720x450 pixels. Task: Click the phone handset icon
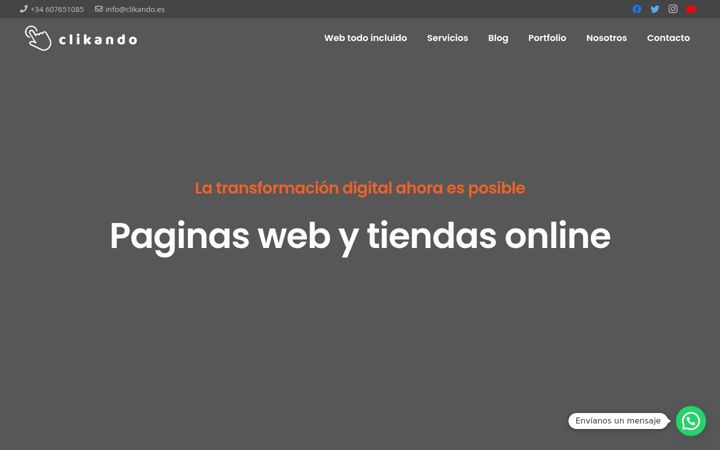[x=24, y=9]
